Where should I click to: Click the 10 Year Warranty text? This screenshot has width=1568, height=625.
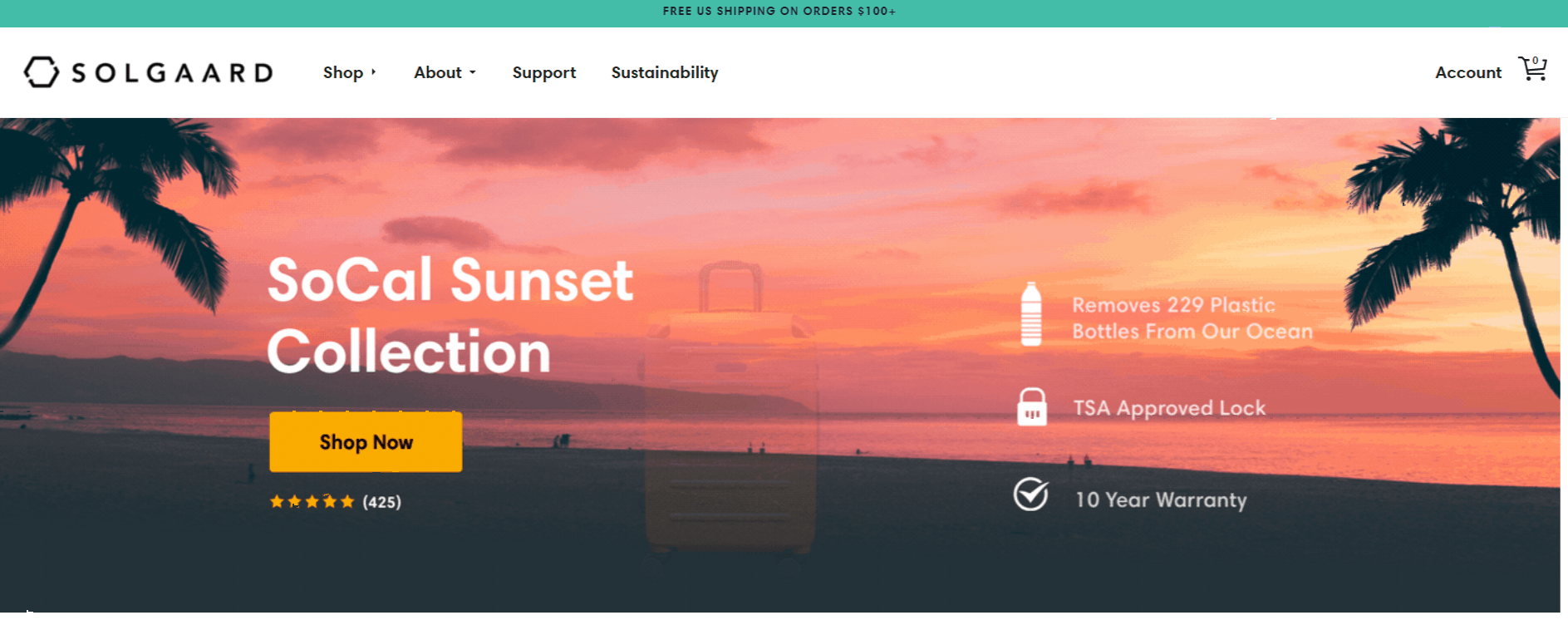pos(1161,500)
